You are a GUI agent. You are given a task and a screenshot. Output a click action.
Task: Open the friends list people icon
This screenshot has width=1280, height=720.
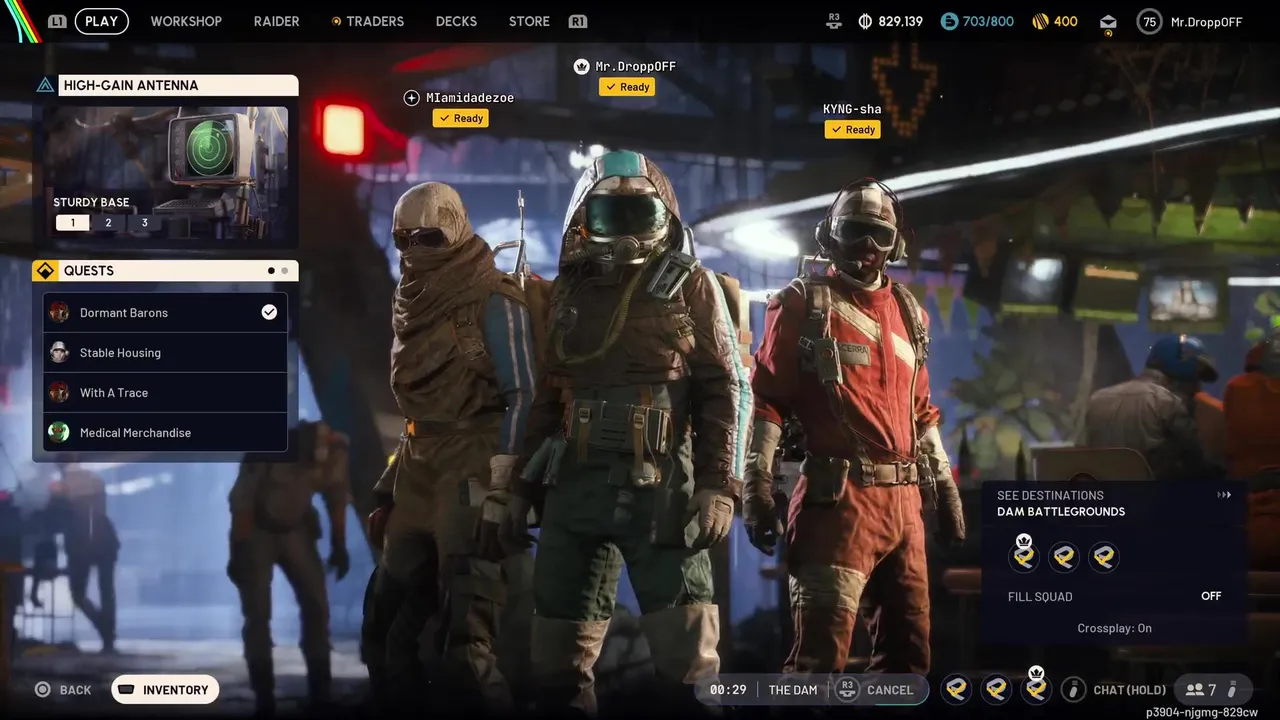point(1195,689)
